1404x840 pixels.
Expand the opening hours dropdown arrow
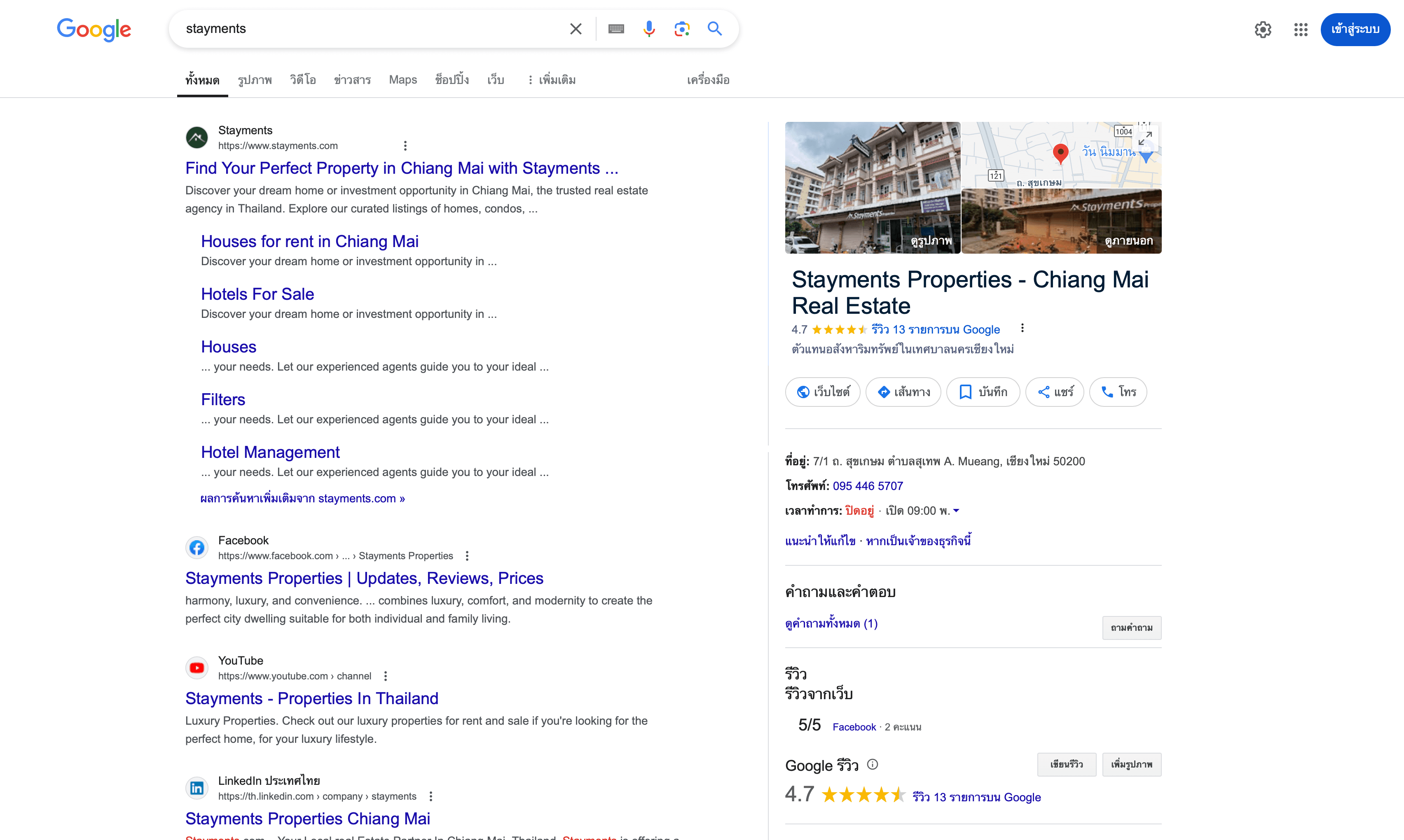coord(956,511)
